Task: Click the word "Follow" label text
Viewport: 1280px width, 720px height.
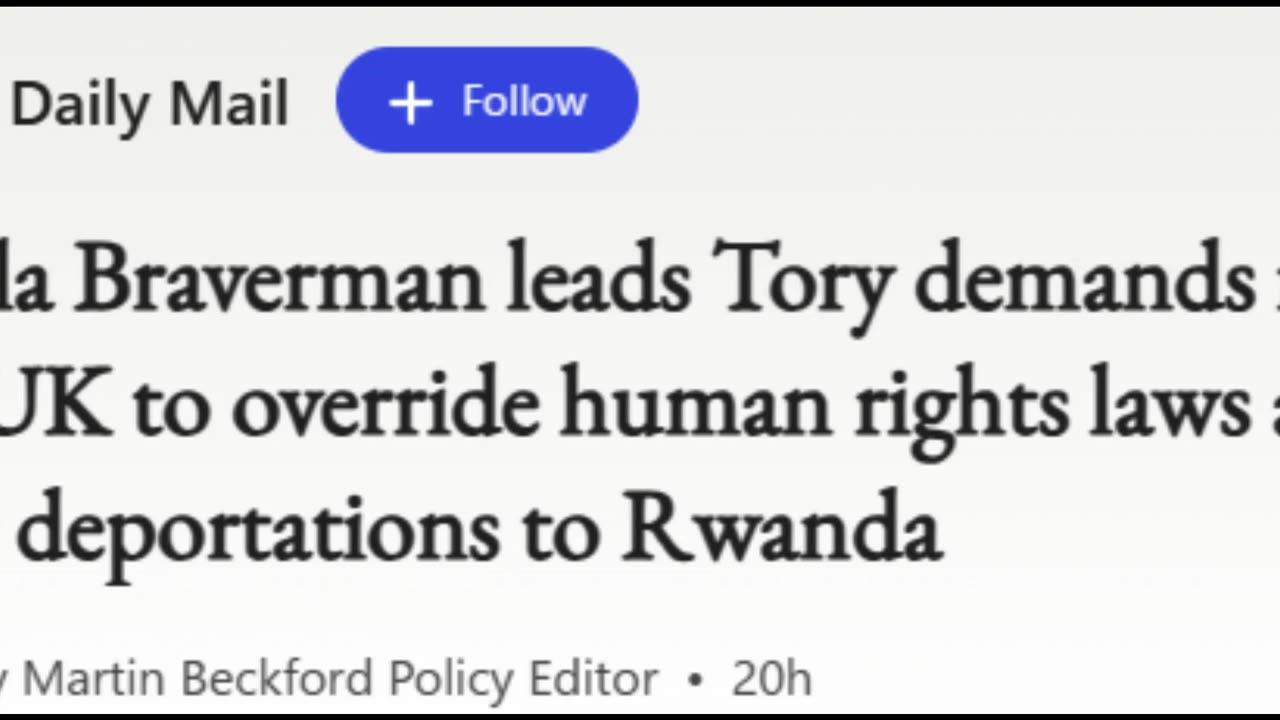Action: point(523,101)
